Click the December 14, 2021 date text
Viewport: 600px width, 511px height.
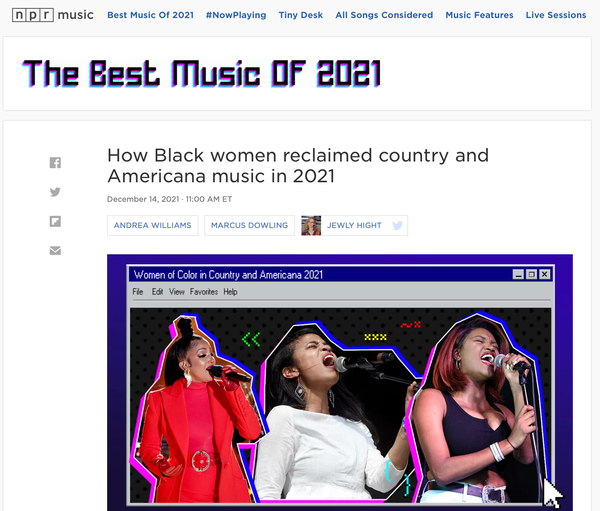point(143,199)
